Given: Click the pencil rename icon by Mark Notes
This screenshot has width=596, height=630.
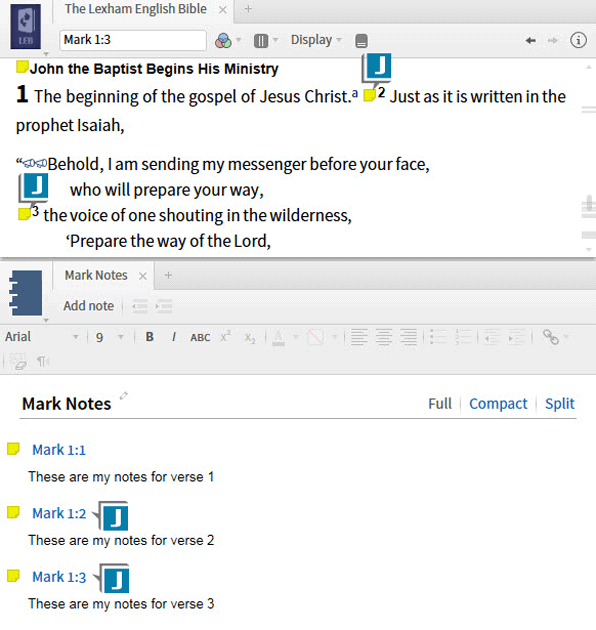Looking at the screenshot, I should pos(124,396).
